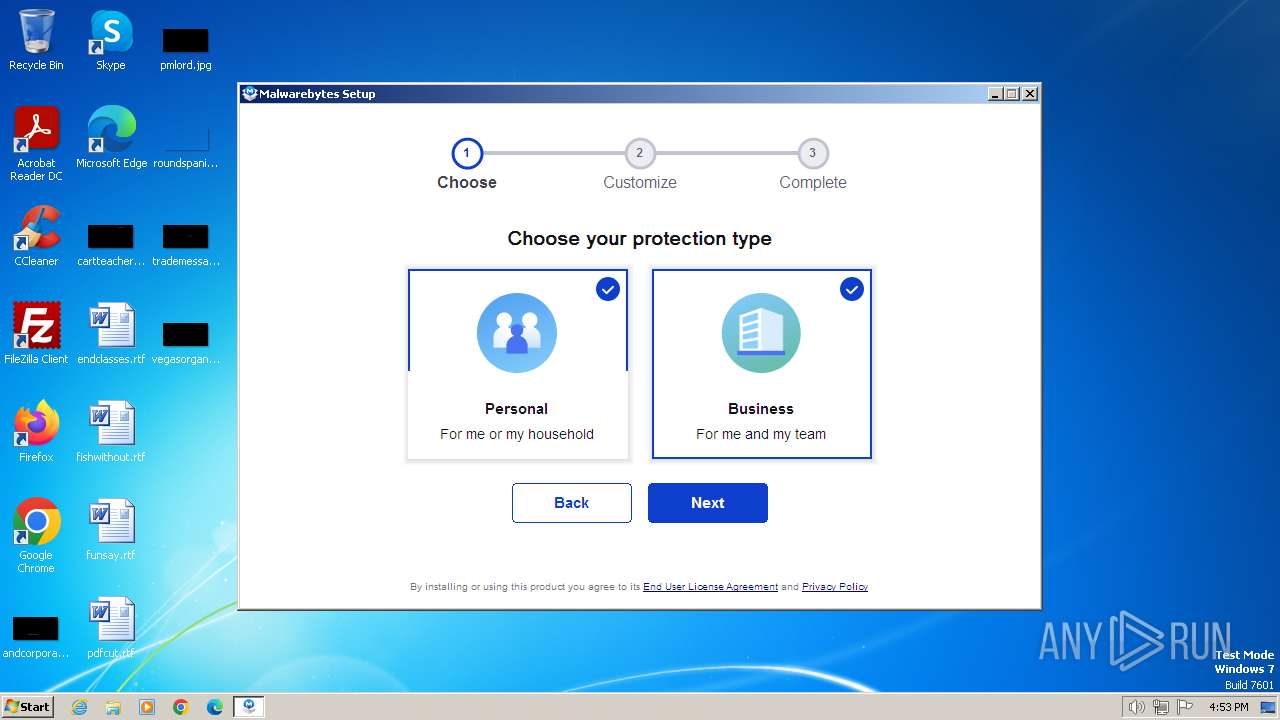
Task: Open Windows Media Player taskbar icon
Action: click(x=147, y=707)
